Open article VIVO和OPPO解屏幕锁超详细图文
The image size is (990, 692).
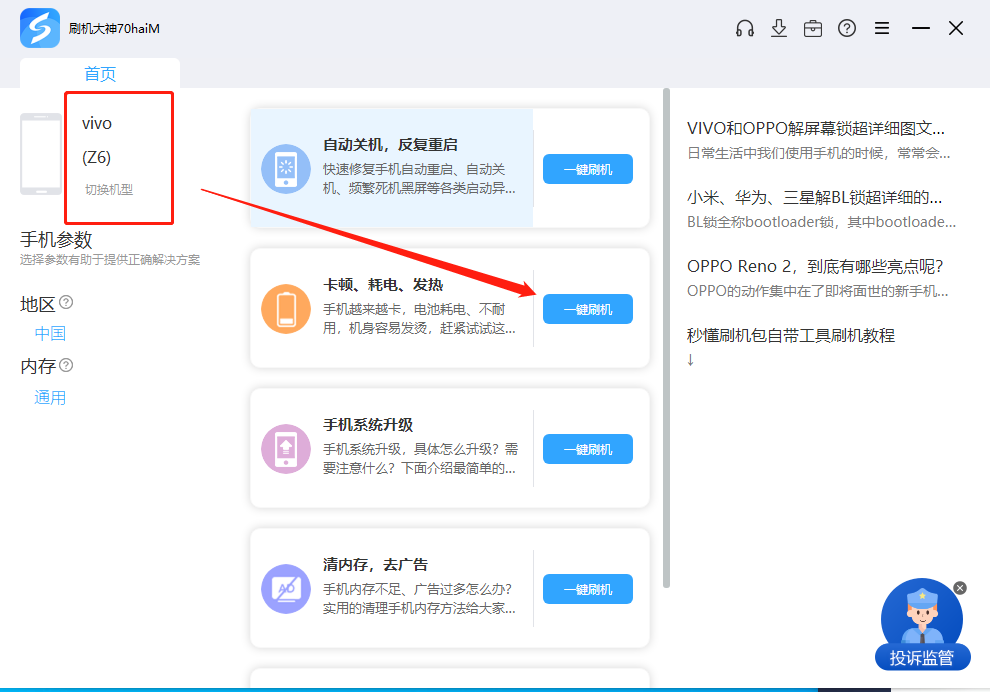(816, 128)
